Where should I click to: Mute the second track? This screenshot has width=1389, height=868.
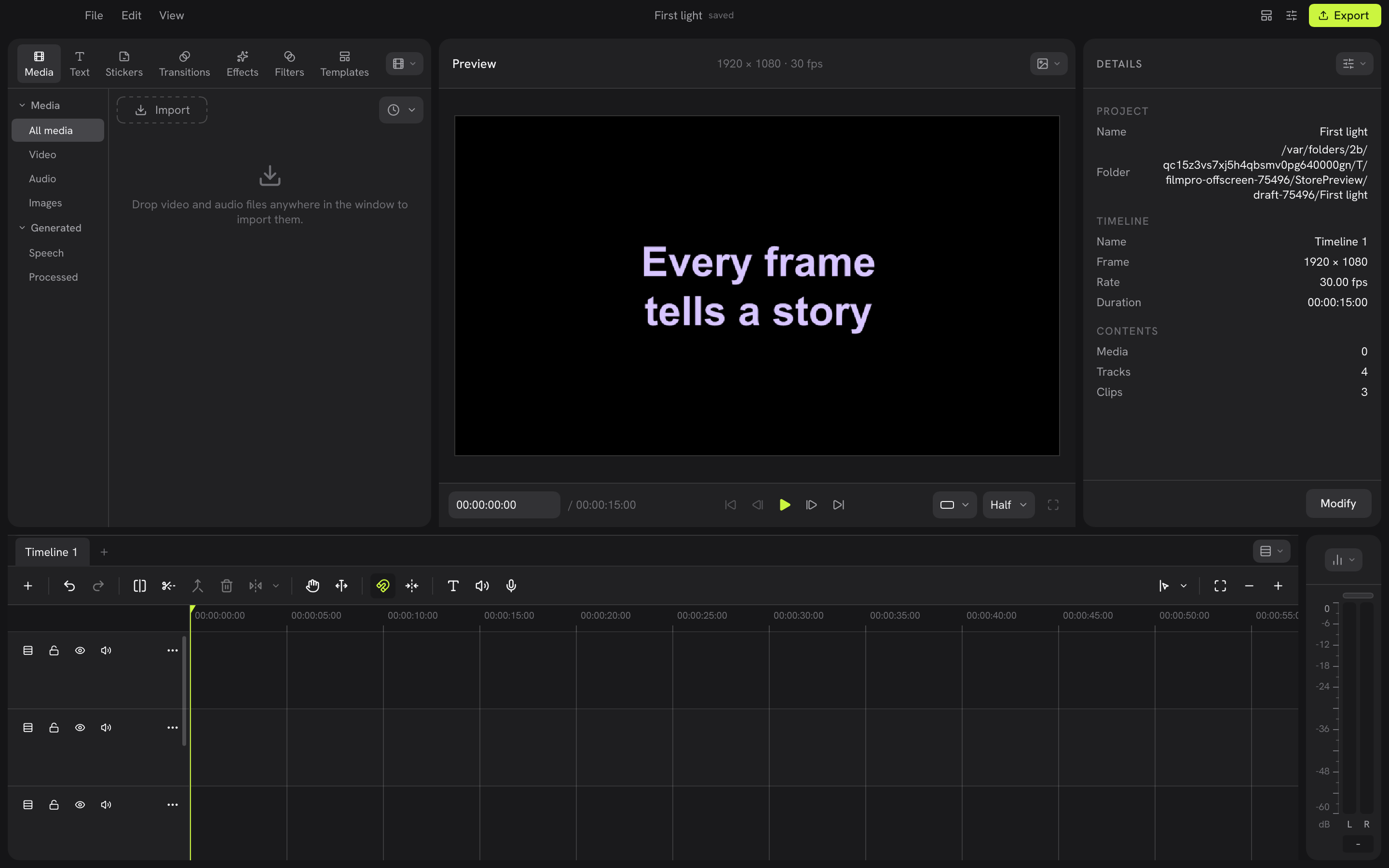coord(106,727)
